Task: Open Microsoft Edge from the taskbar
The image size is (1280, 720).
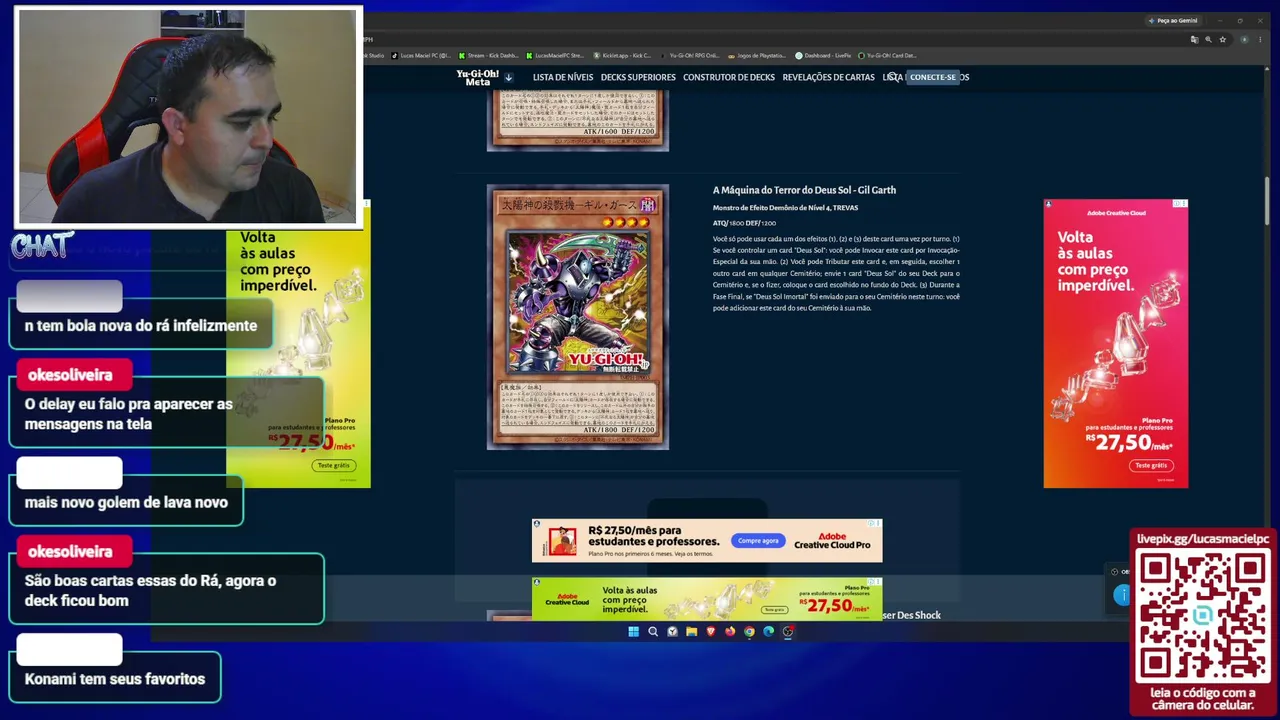Action: (x=769, y=631)
